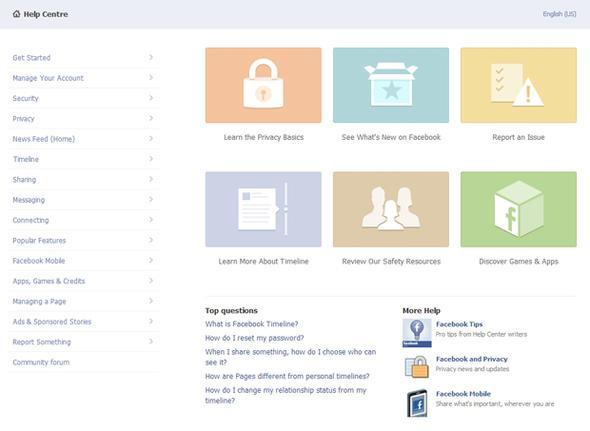Screen dimensions: 590x431
Task: Open Facebook Tips title link
Action: click(459, 324)
